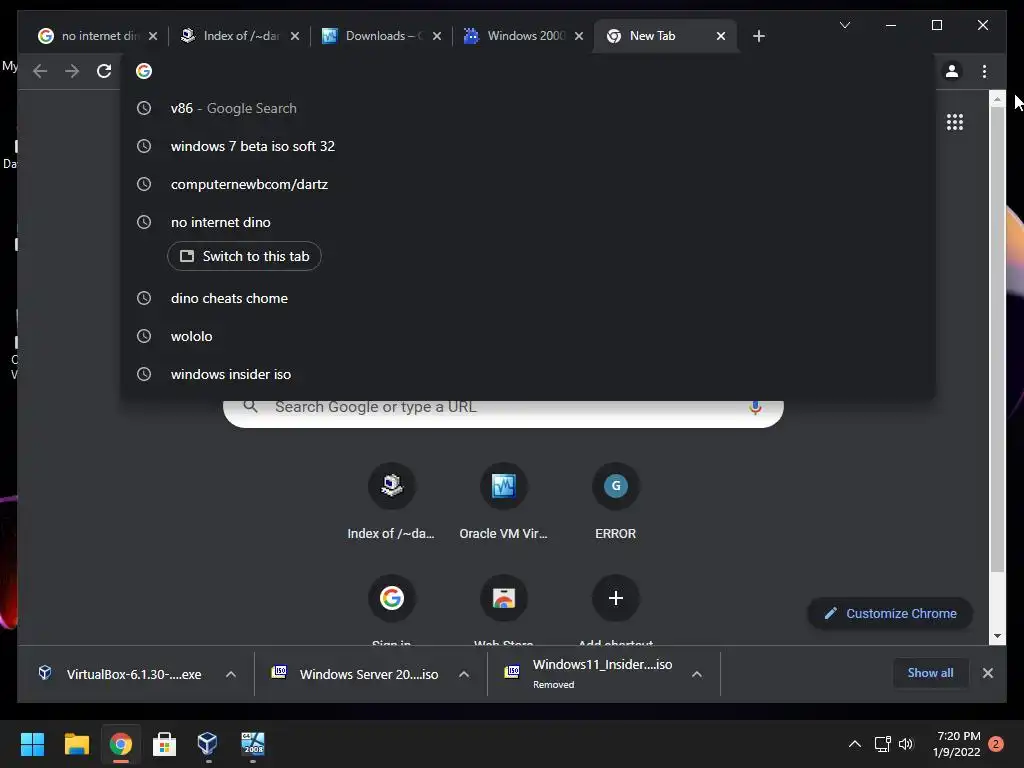Close the 'Windows 2000' tab

click(x=579, y=36)
